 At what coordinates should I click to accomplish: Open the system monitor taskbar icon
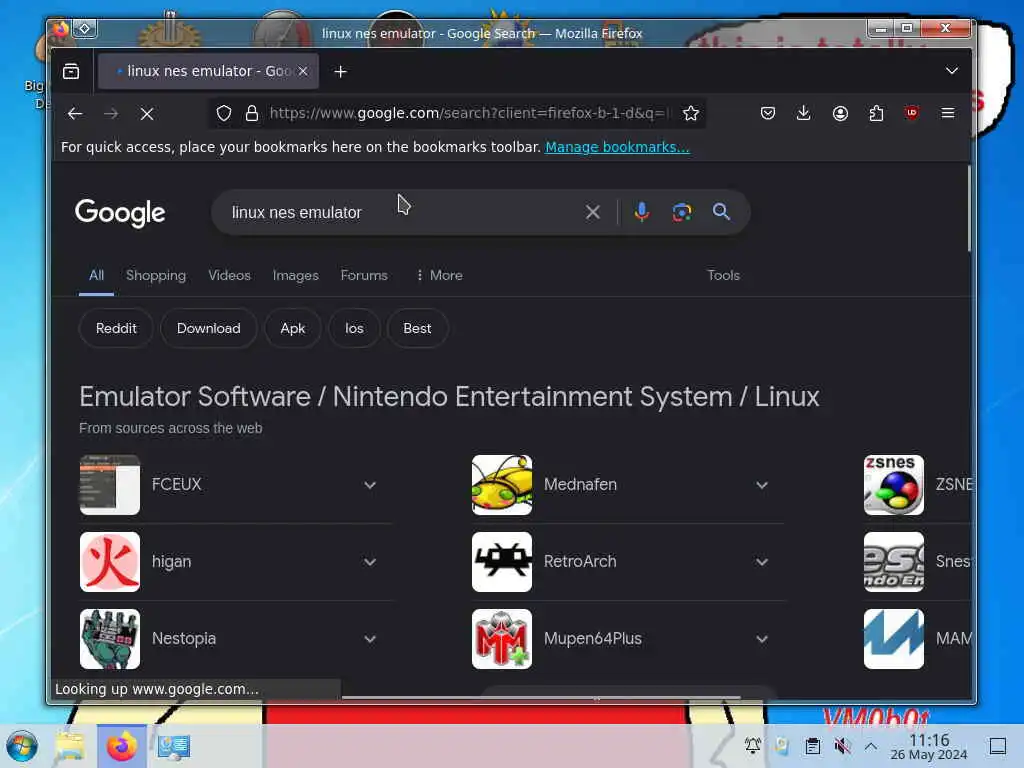pyautogui.click(x=173, y=746)
